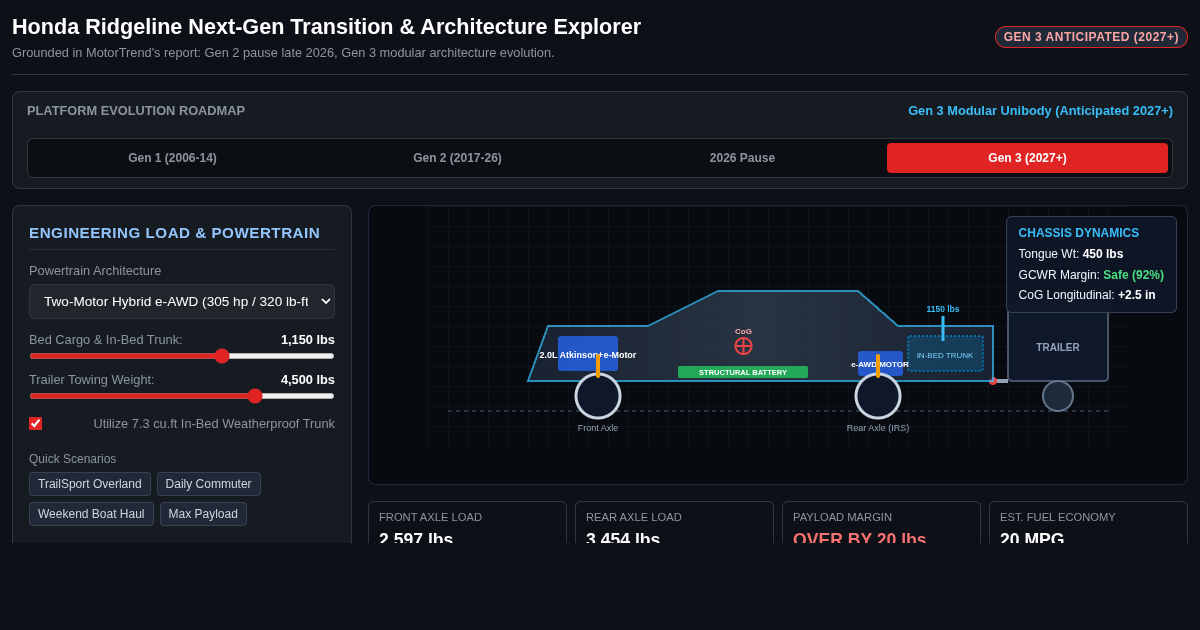Click 'Gen 3 Modular Unibody (Anticipated 2027+)' label
The width and height of the screenshot is (1200, 630).
coord(1040,110)
